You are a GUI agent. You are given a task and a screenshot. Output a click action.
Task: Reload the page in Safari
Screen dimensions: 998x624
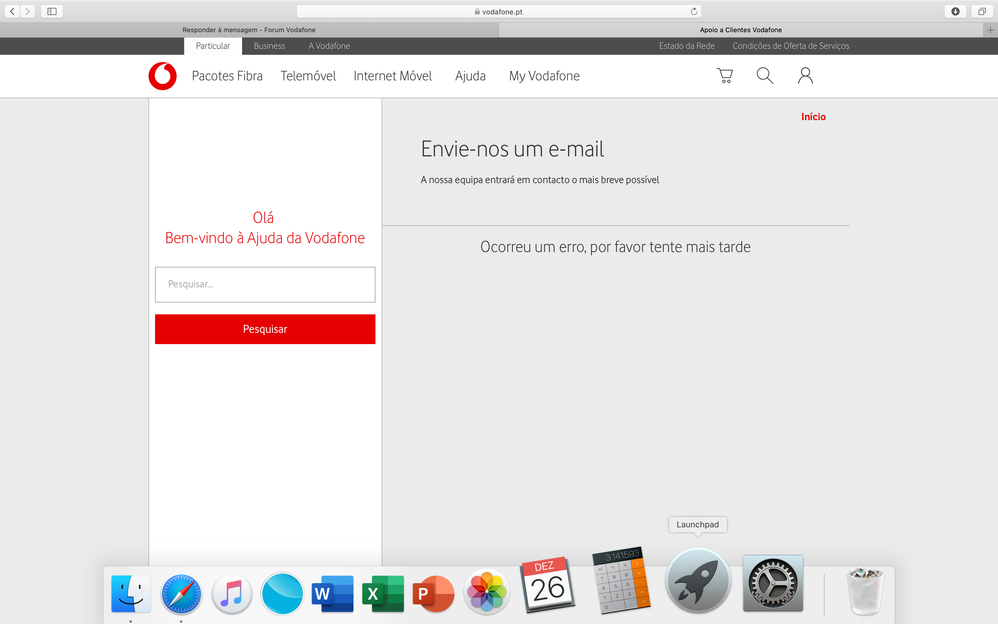click(694, 11)
